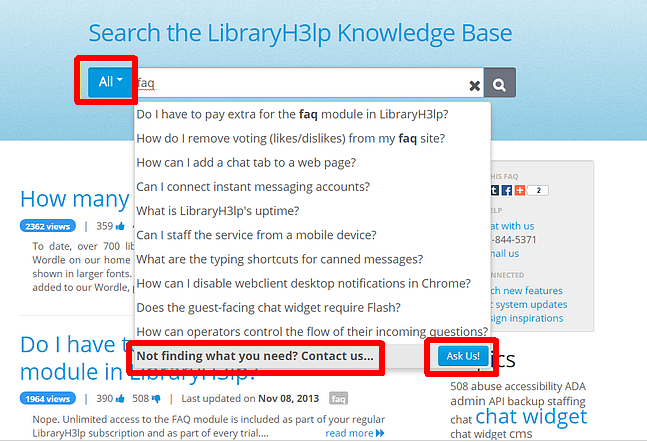
Task: Open the 'new features' sidebar link
Action: click(x=527, y=291)
